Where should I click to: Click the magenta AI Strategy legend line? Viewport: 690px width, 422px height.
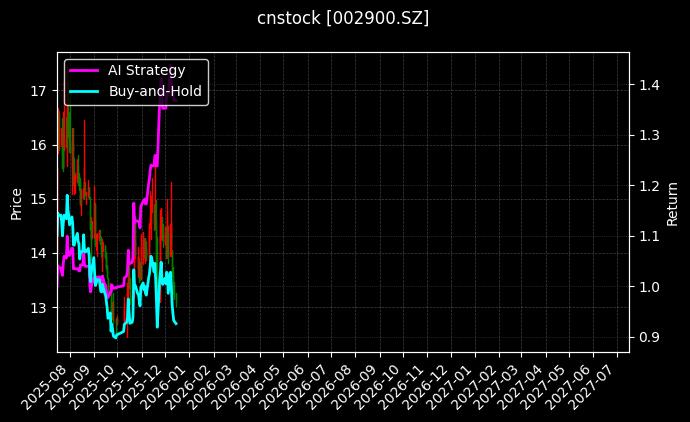pos(84,70)
